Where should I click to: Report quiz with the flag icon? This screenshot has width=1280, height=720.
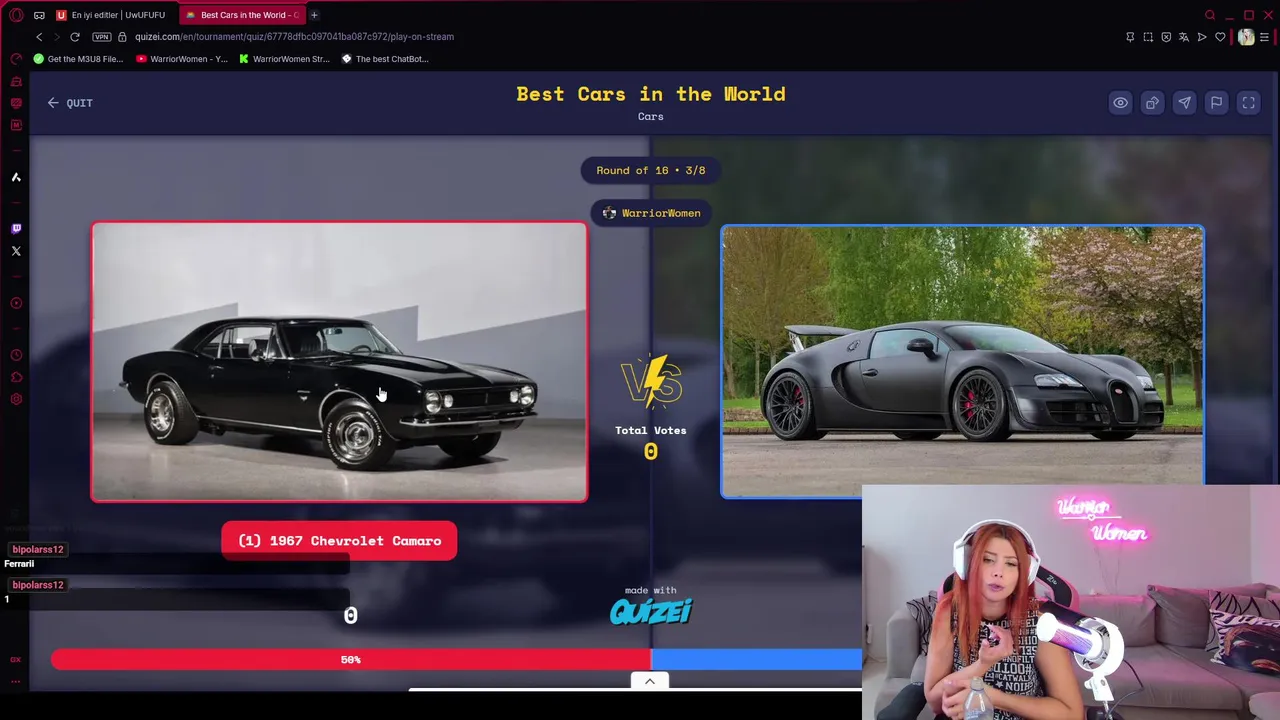click(1216, 103)
